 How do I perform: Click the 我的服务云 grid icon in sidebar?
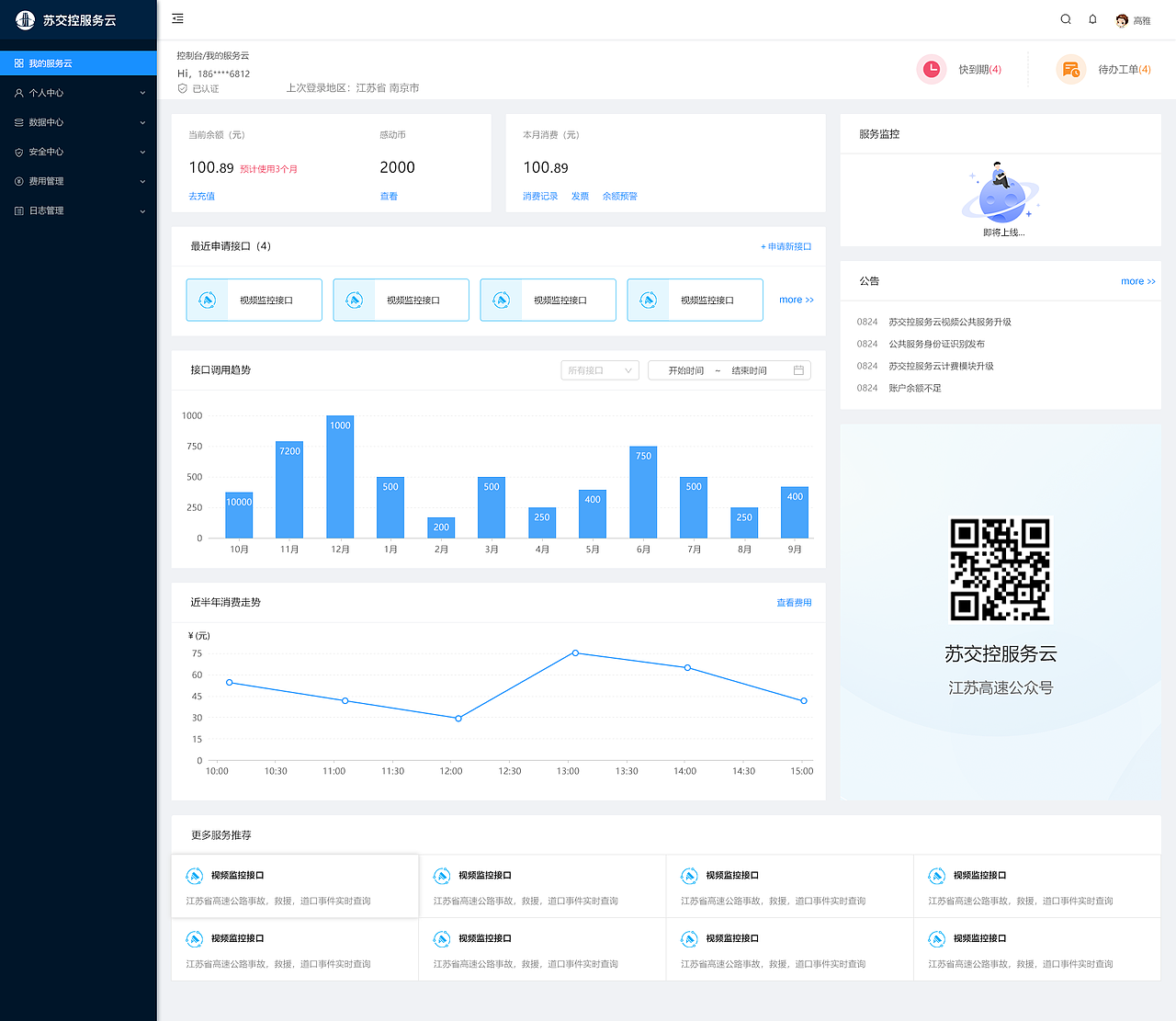18,63
